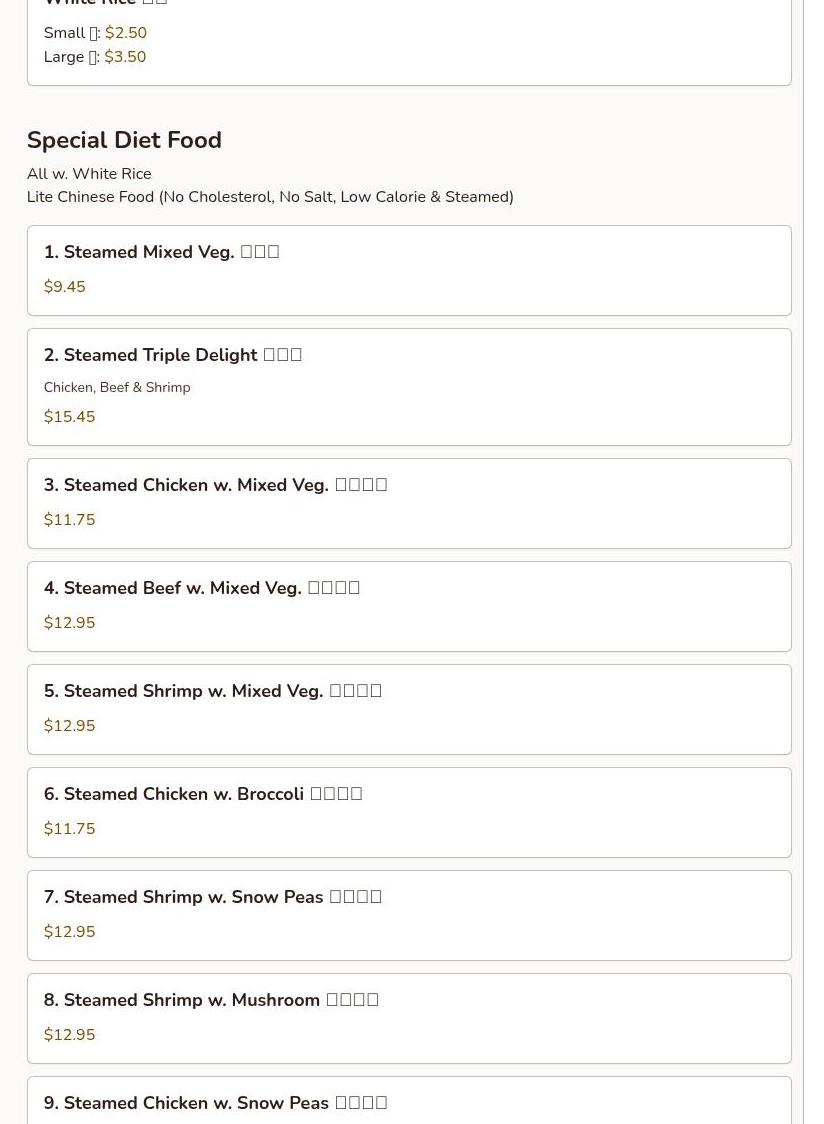The width and height of the screenshot is (824, 1124).
Task: Click the $12.95 price under Shrimp w. Mushroom
Action: [70, 1034]
